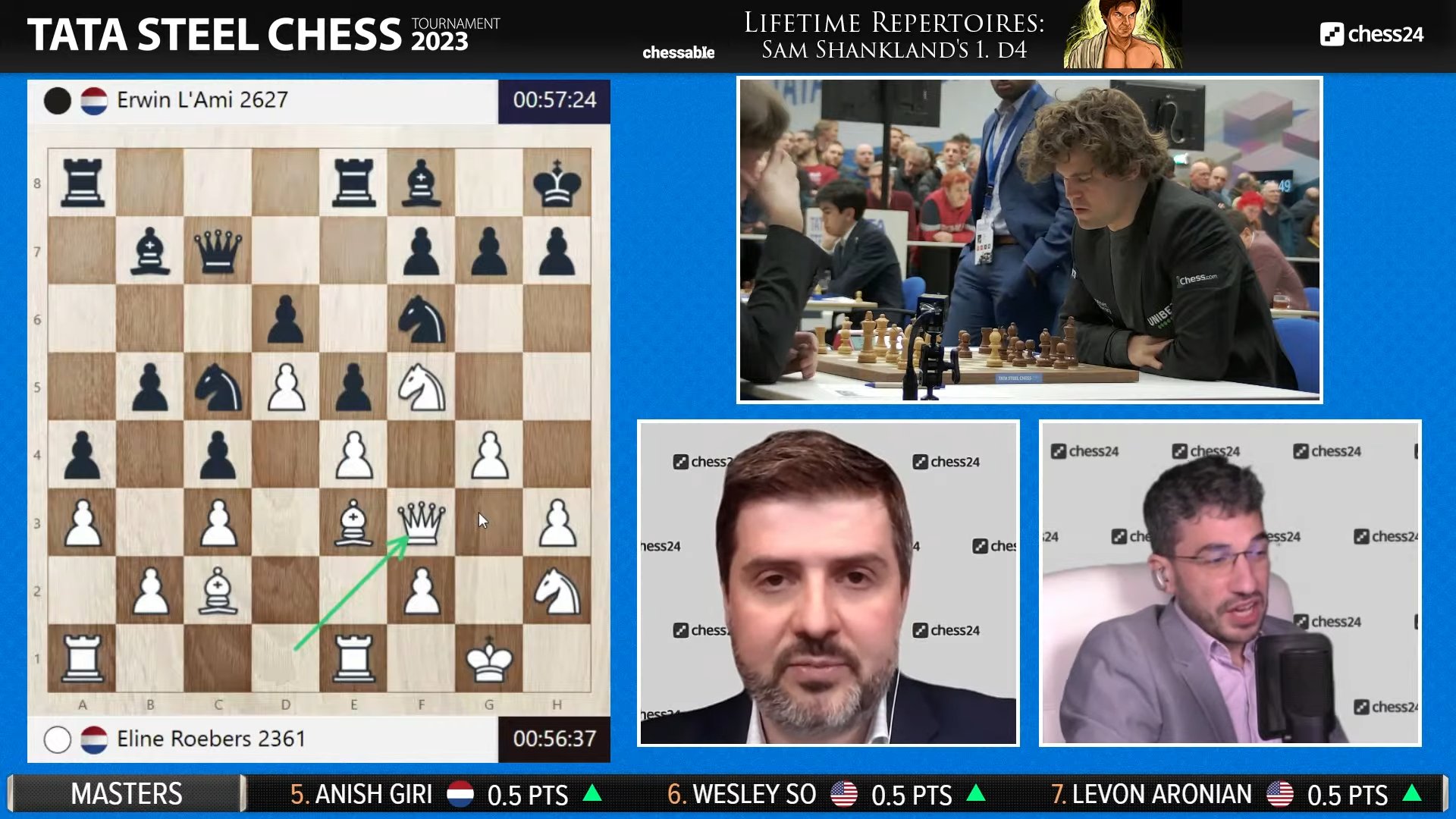Click Anish Giri ticker entry
The height and width of the screenshot is (819, 1456).
446,794
